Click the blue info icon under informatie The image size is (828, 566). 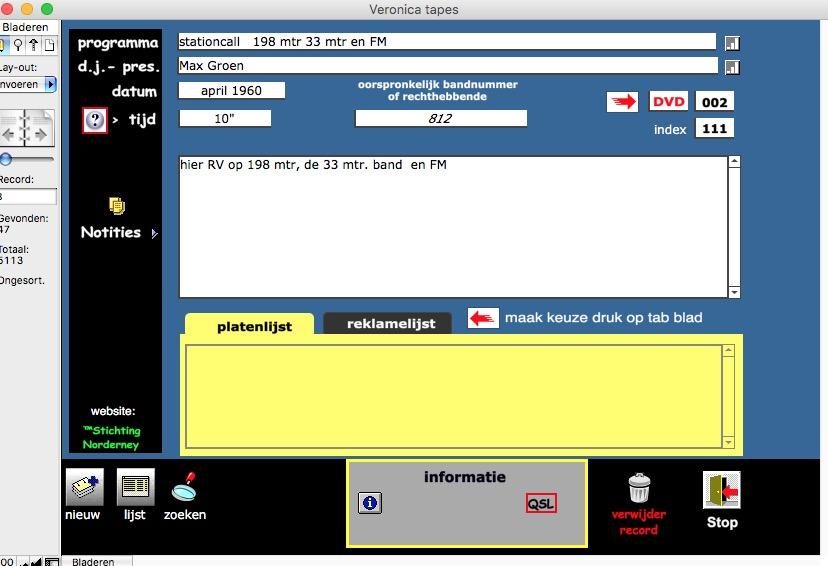point(369,503)
